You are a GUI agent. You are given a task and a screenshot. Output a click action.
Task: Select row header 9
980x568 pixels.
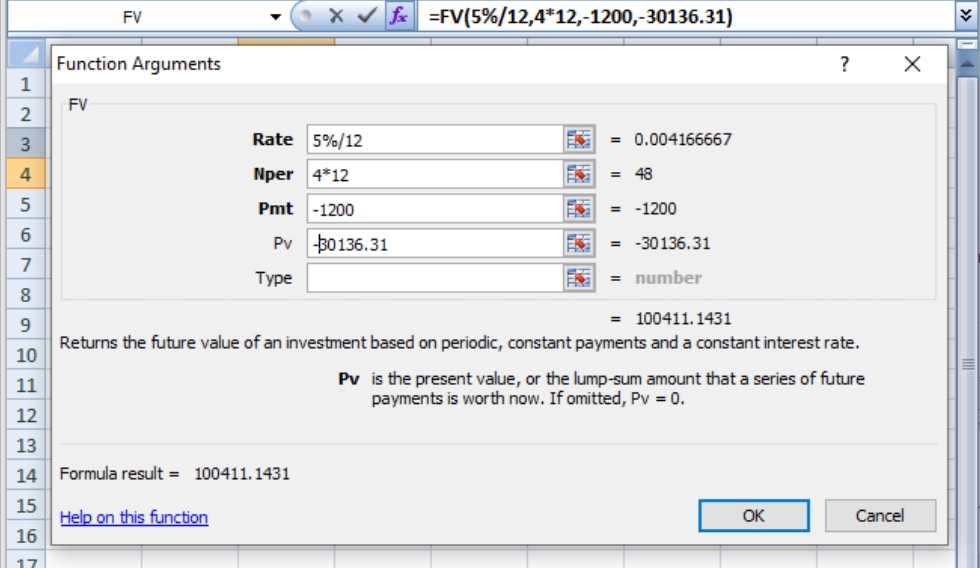(26, 325)
